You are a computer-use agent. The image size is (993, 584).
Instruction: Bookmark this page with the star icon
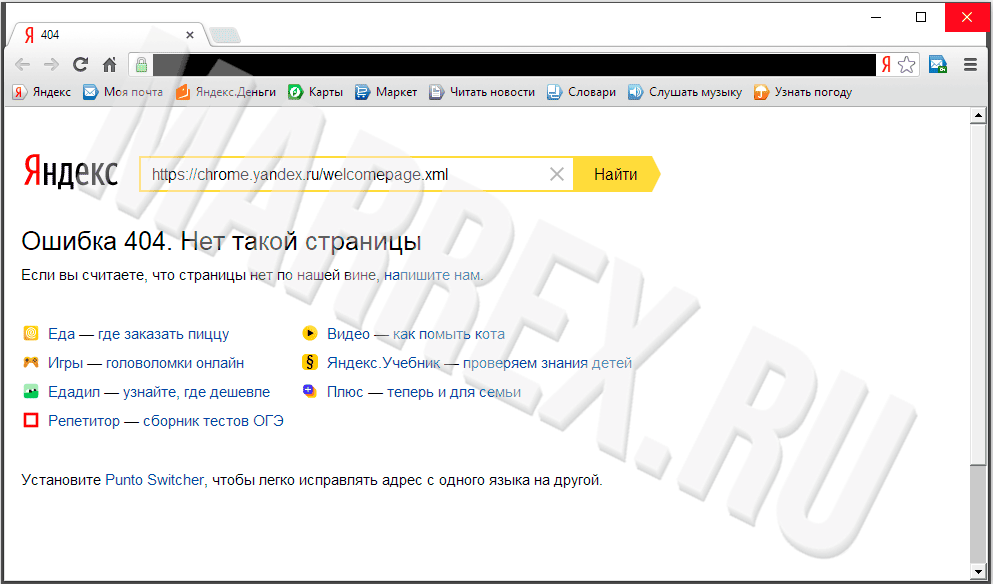[x=907, y=65]
